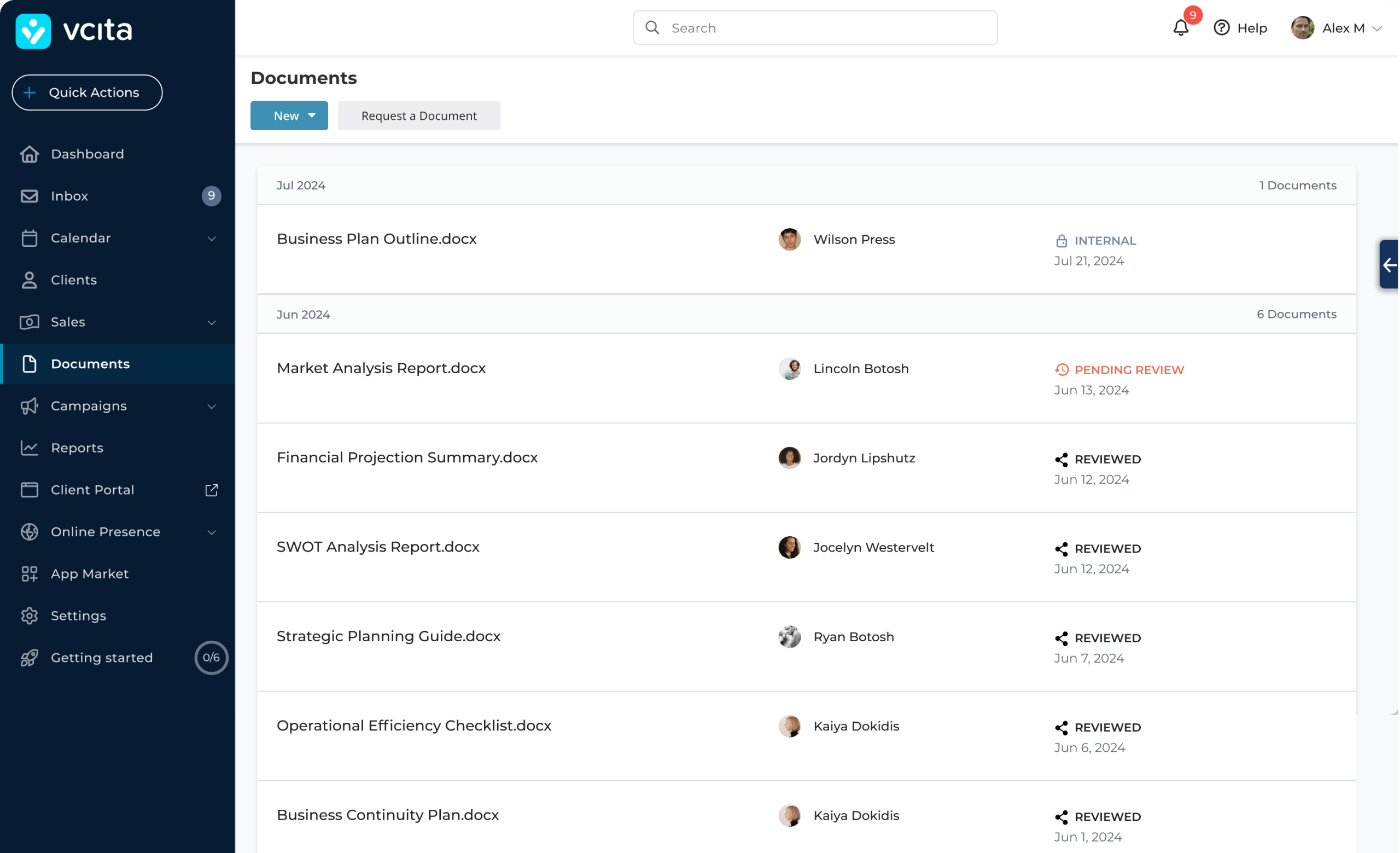Select the Calendar icon in the sidebar
The width and height of the screenshot is (1400, 853).
click(x=30, y=237)
